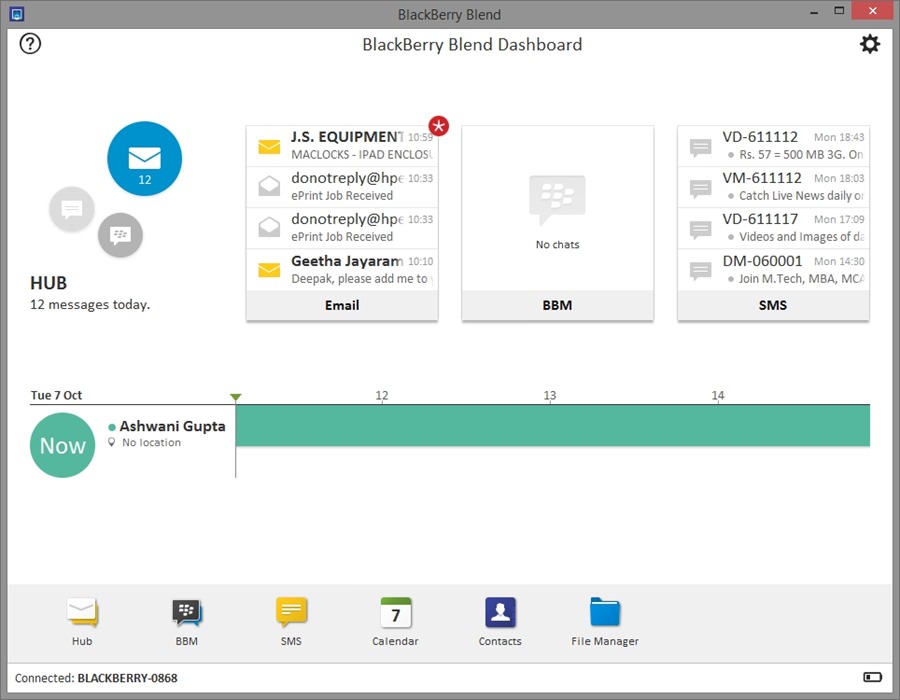Click the open envelope icon beside second donotreply email

269,227
